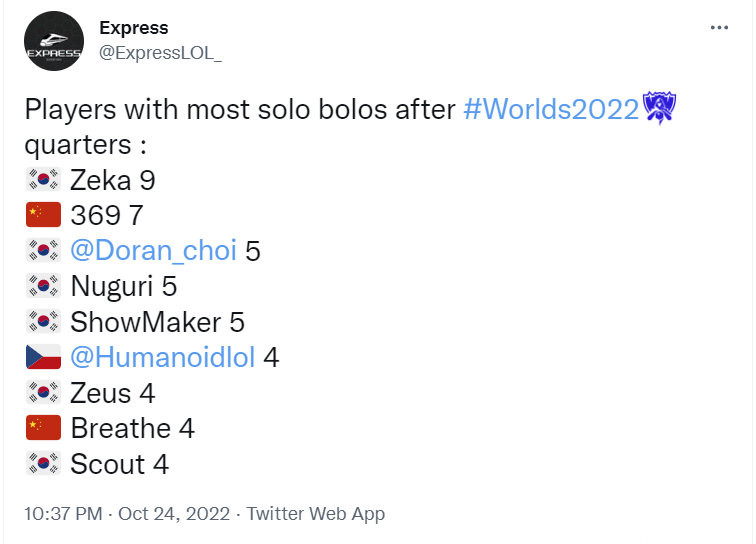Click the Worlds 2022 trophy emoji icon
Image resolution: width=756 pixels, height=544 pixels.
coord(660,108)
